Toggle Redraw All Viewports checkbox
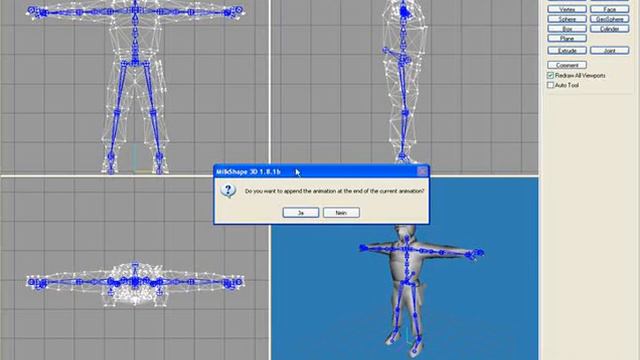640x360 pixels. tap(550, 76)
